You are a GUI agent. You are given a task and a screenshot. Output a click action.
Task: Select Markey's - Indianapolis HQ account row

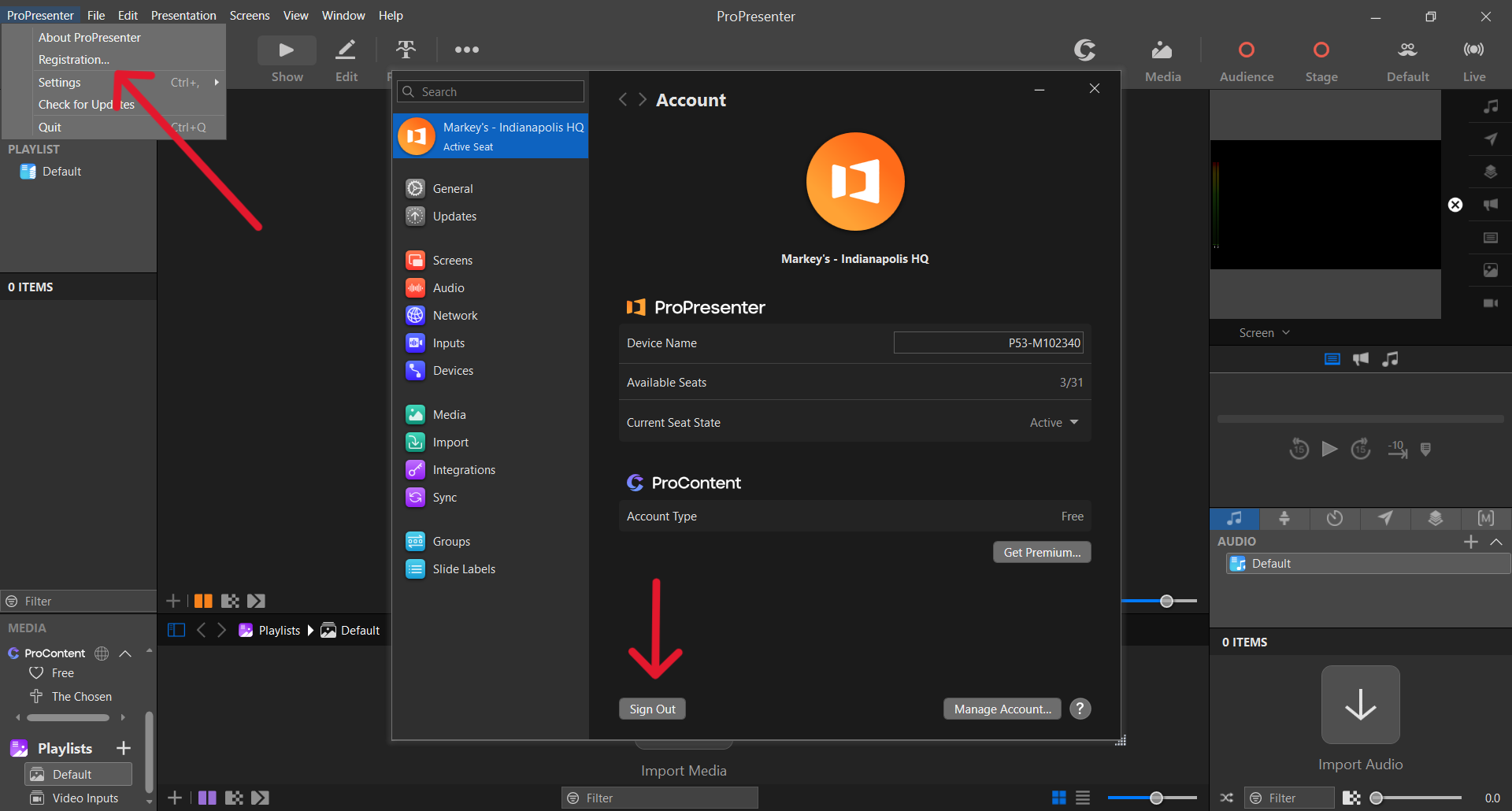491,136
